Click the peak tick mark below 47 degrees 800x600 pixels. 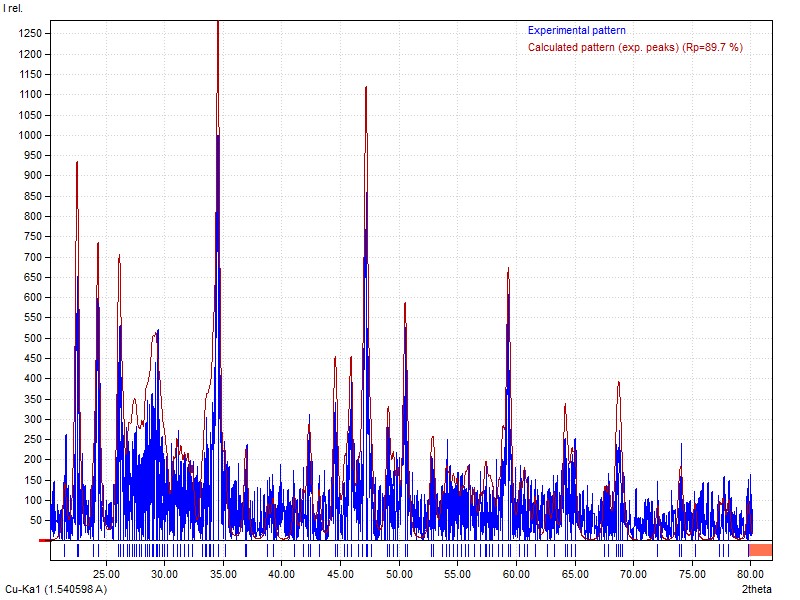[x=366, y=550]
